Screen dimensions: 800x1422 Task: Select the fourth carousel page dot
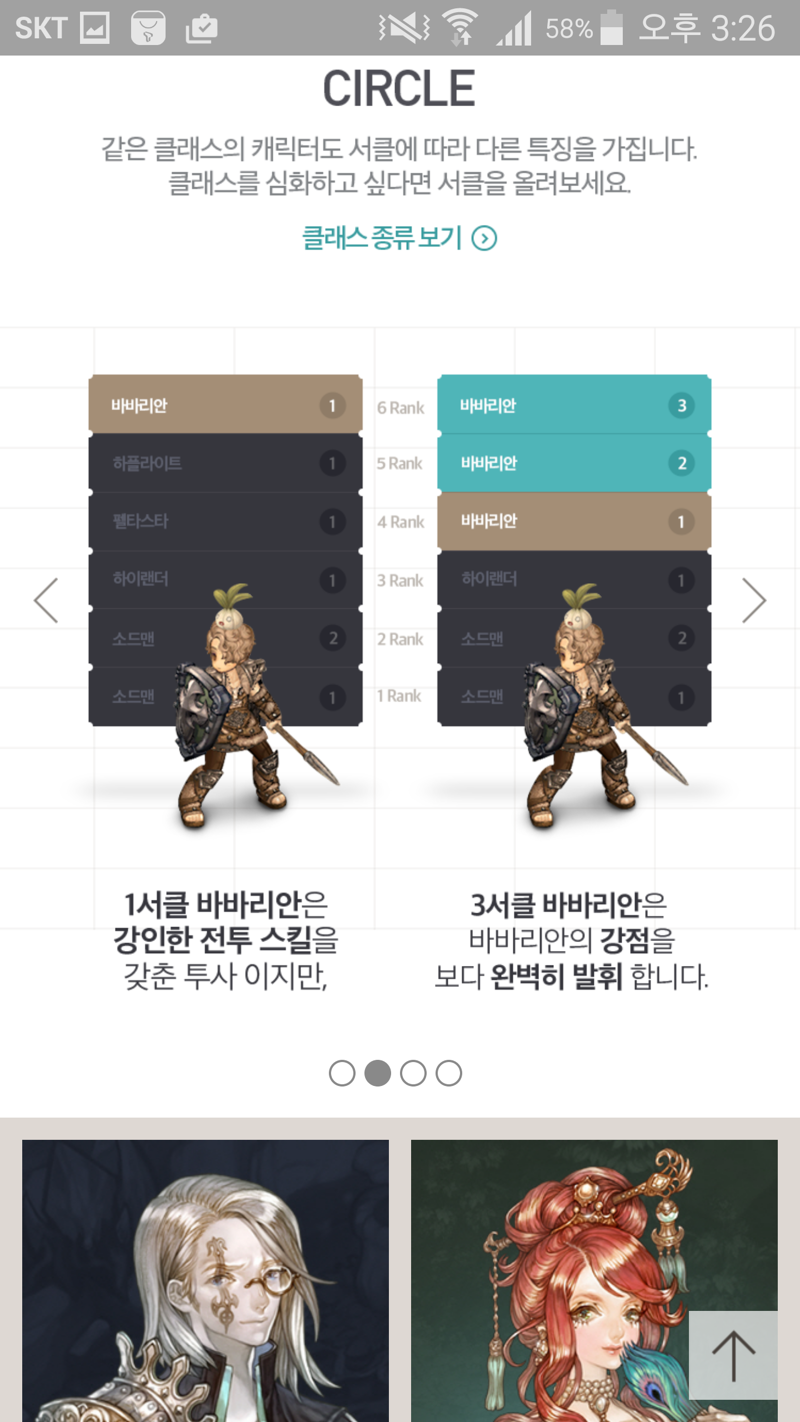(449, 1073)
